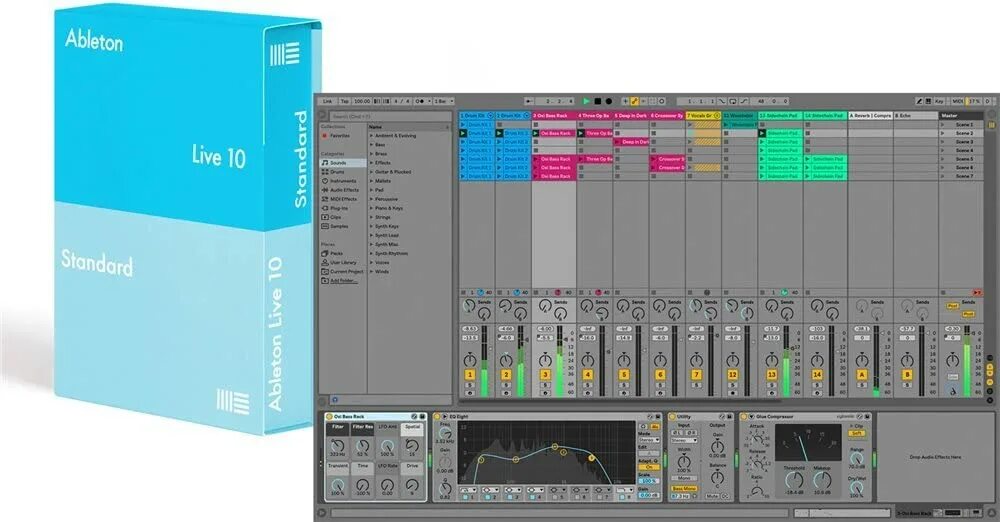Screen dimensions: 1000x522
Task: Toggle the Utility device power button
Action: [x=672, y=417]
